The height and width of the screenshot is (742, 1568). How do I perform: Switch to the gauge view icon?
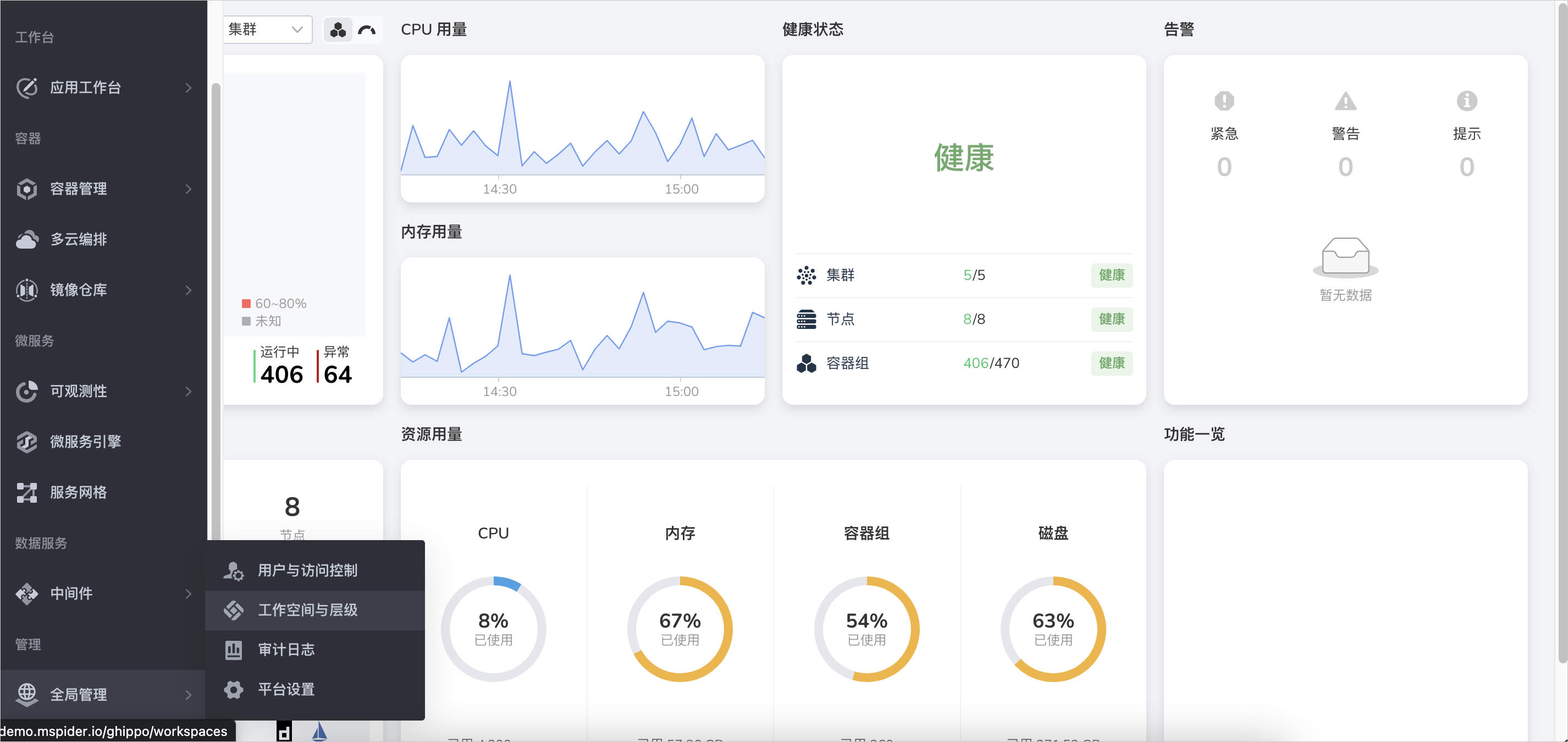pyautogui.click(x=367, y=29)
